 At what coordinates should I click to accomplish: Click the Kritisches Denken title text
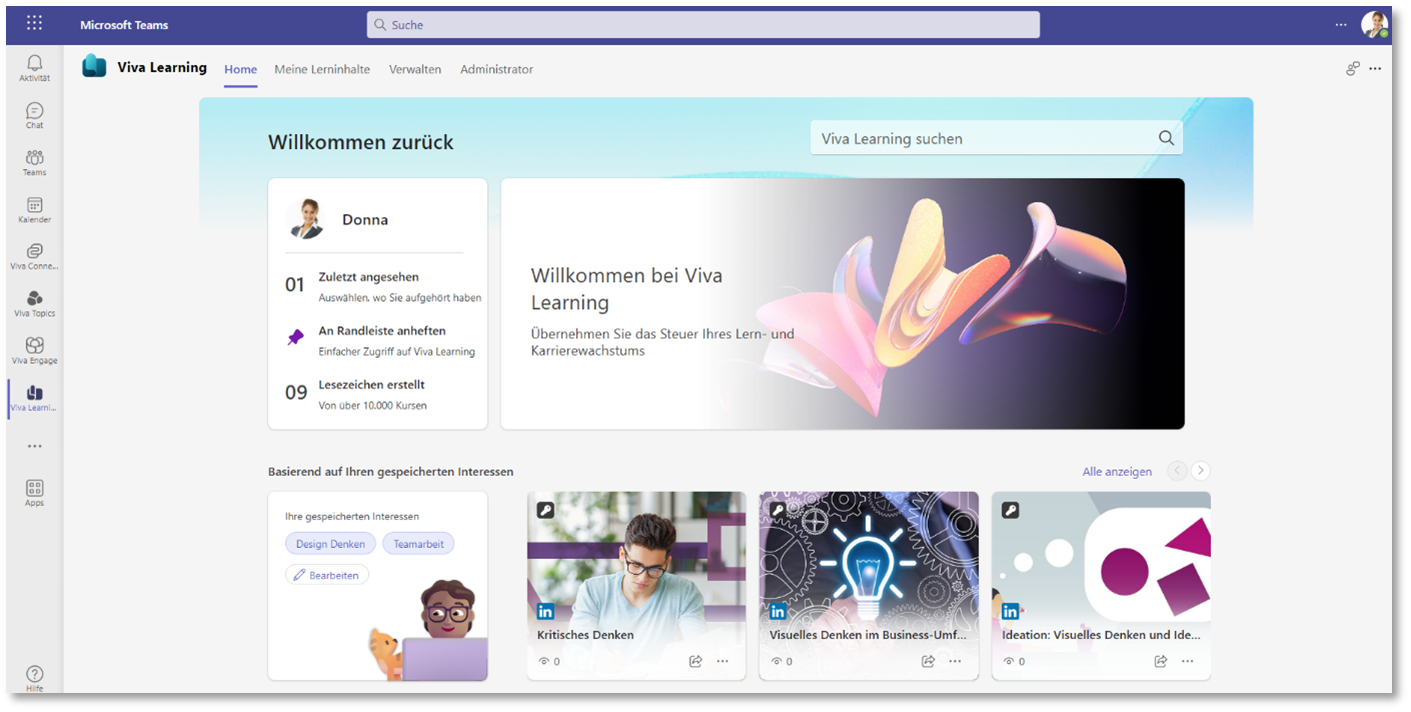pos(585,635)
